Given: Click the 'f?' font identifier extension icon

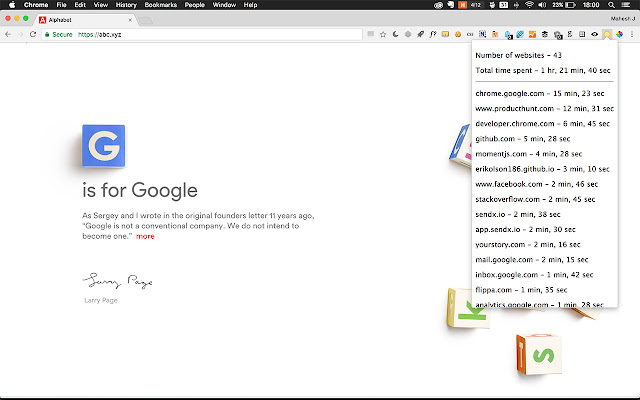Looking at the screenshot, I should click(x=433, y=34).
